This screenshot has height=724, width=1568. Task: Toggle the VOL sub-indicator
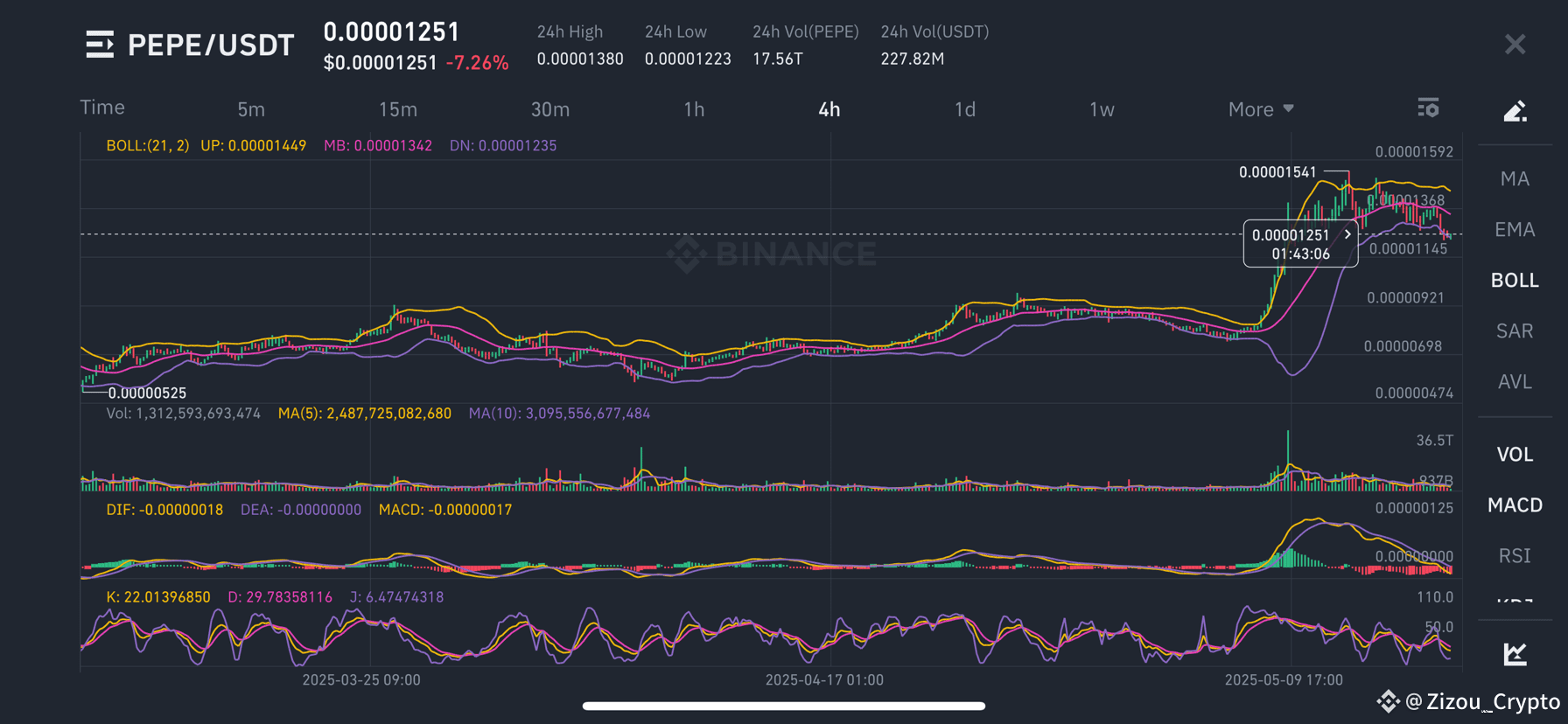[1515, 455]
